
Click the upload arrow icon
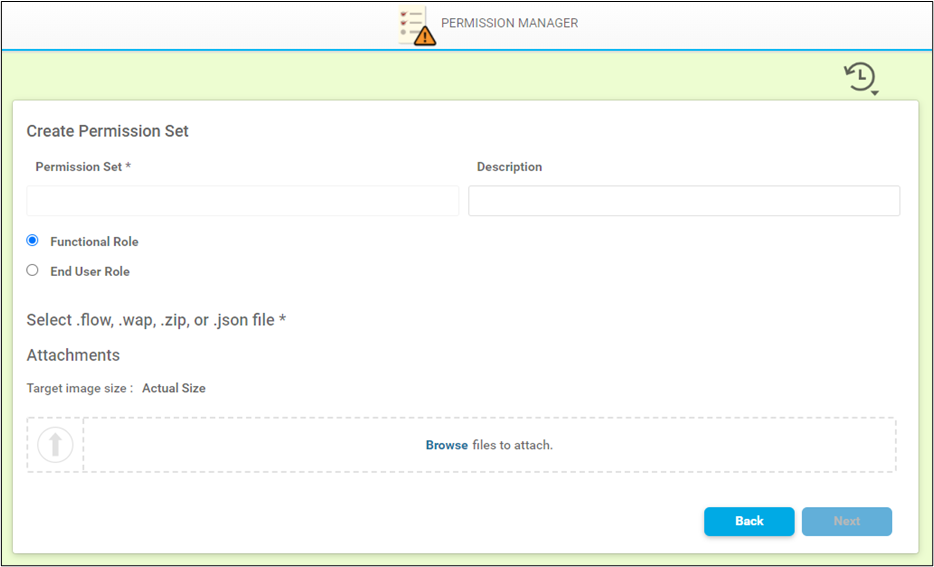(x=55, y=445)
